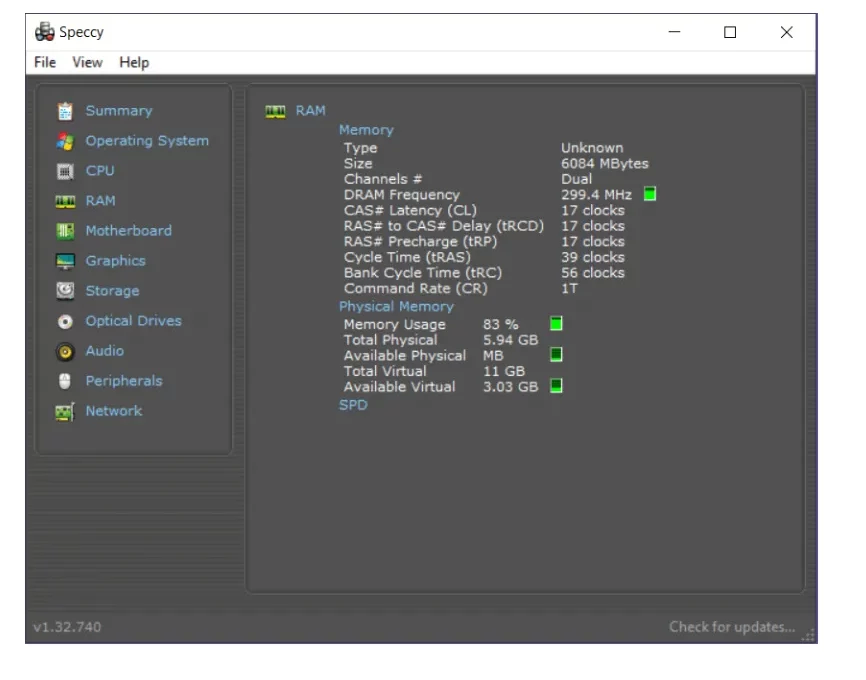Viewport: 866px width, 680px height.
Task: Click the green indicator beside DRAM Frequency
Action: coord(650,194)
